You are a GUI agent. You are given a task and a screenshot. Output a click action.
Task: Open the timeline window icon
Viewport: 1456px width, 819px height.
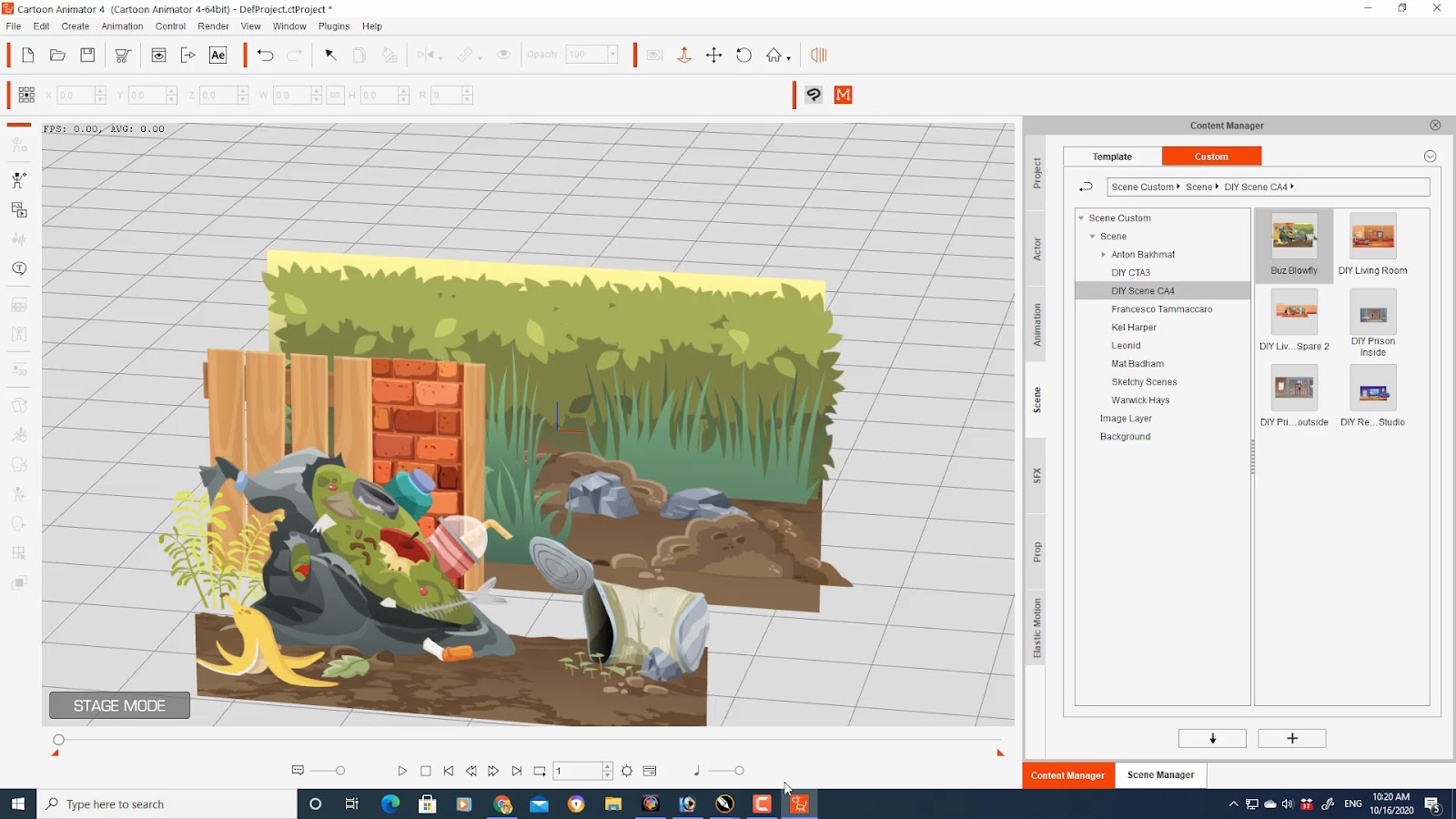pyautogui.click(x=650, y=771)
